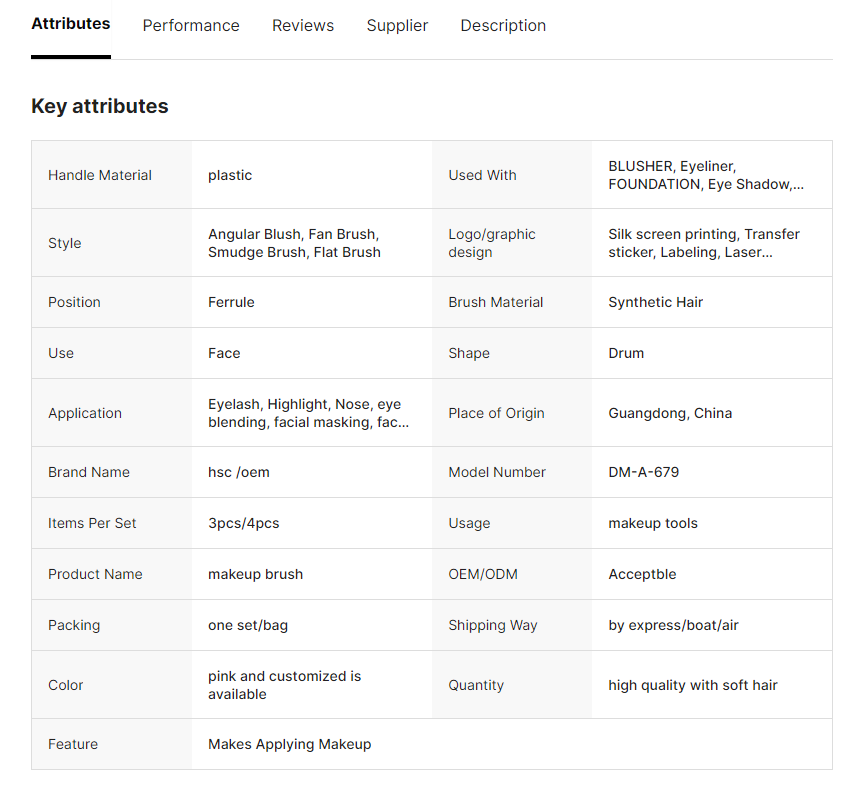Expand truncated Logo/graphic design value
The width and height of the screenshot is (858, 789).
[703, 243]
